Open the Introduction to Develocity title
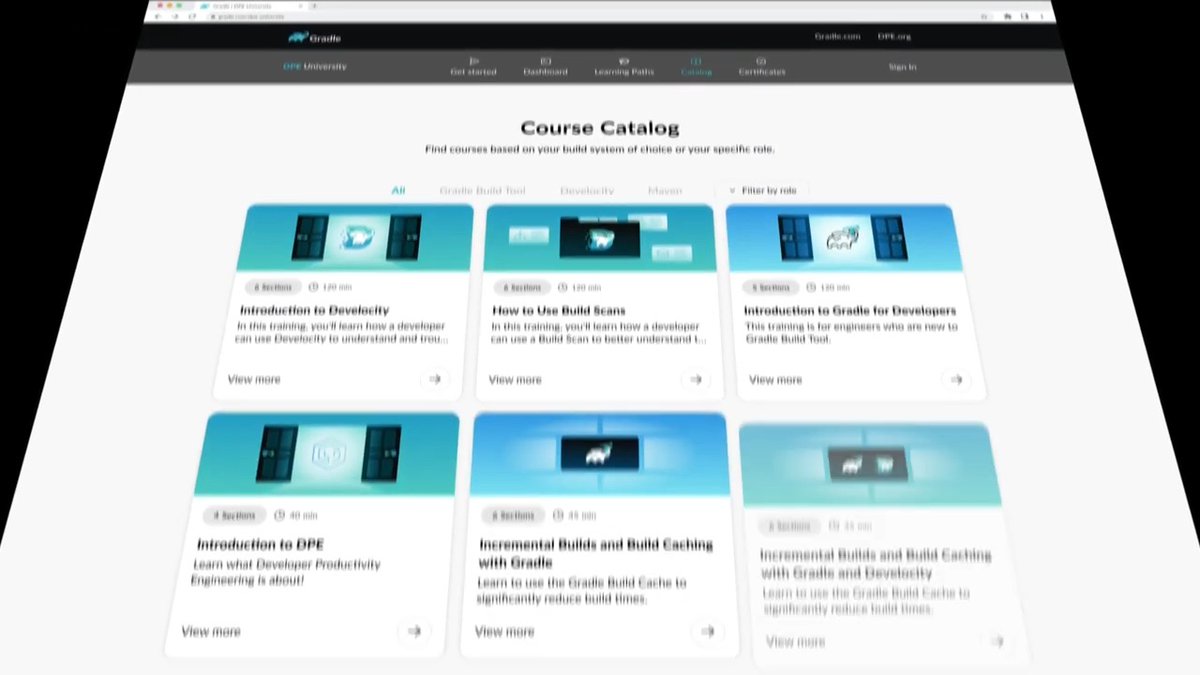1200x675 pixels. coord(314,311)
